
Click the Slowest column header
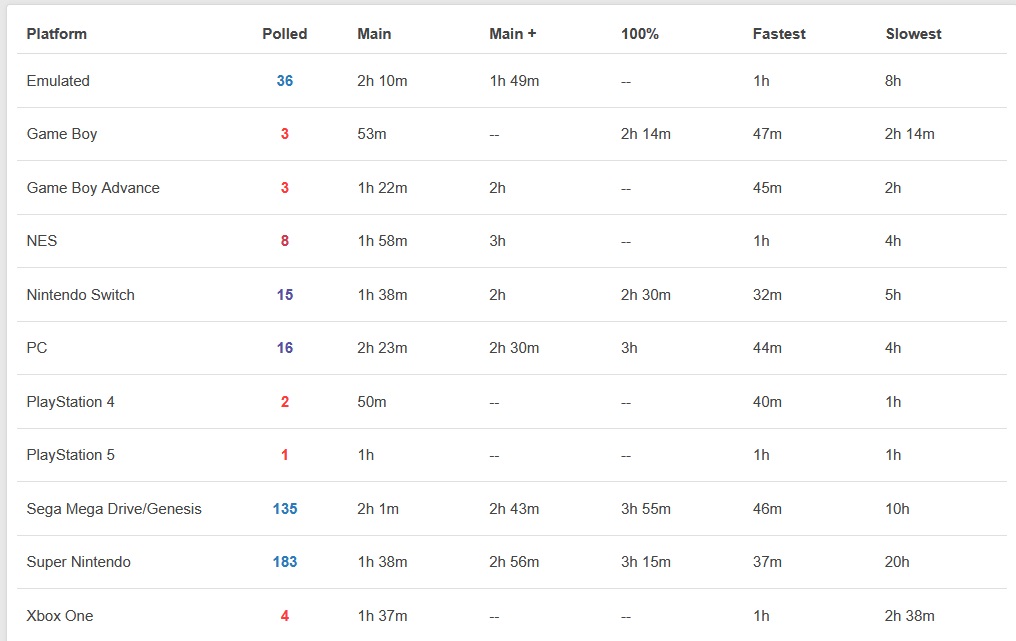click(x=914, y=34)
